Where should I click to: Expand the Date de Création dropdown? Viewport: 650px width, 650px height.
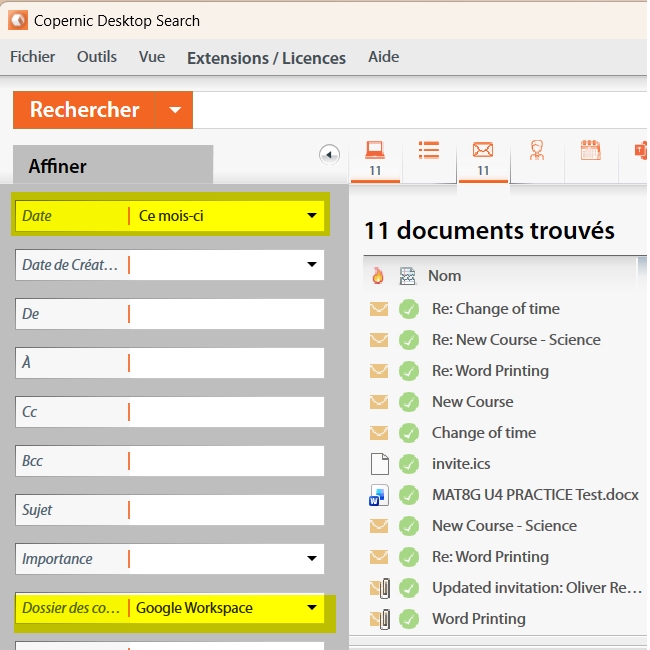(312, 265)
